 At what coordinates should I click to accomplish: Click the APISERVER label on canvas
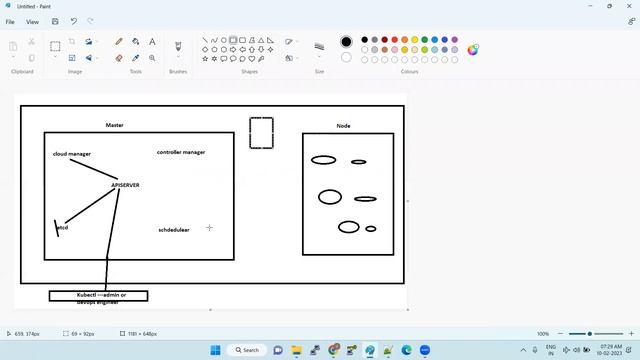pyautogui.click(x=125, y=185)
